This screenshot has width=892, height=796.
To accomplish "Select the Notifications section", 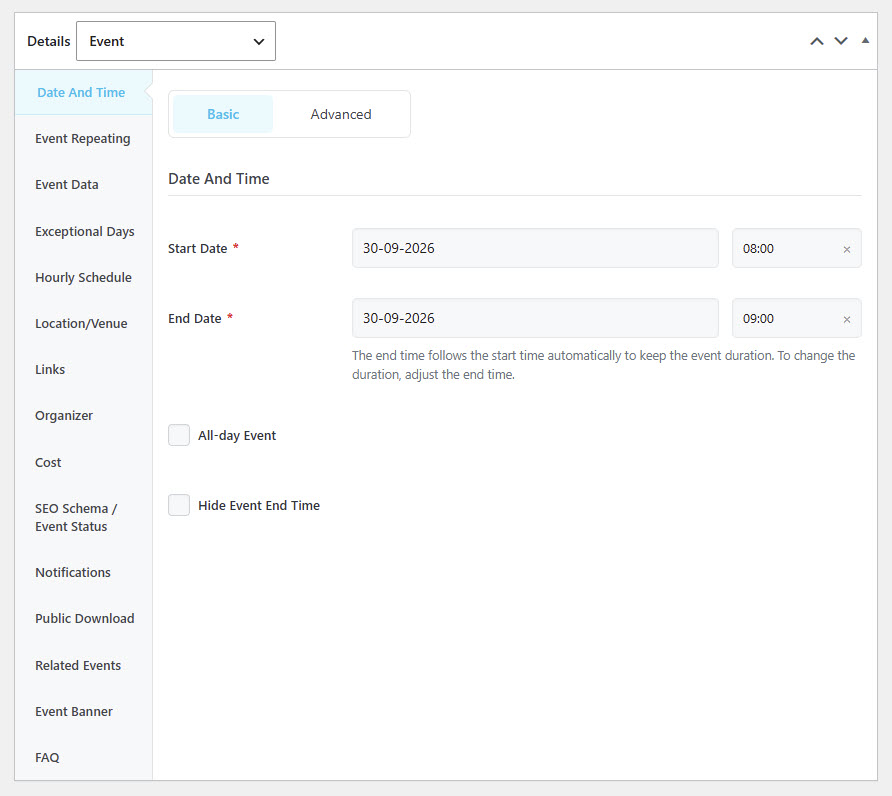I will (84, 572).
